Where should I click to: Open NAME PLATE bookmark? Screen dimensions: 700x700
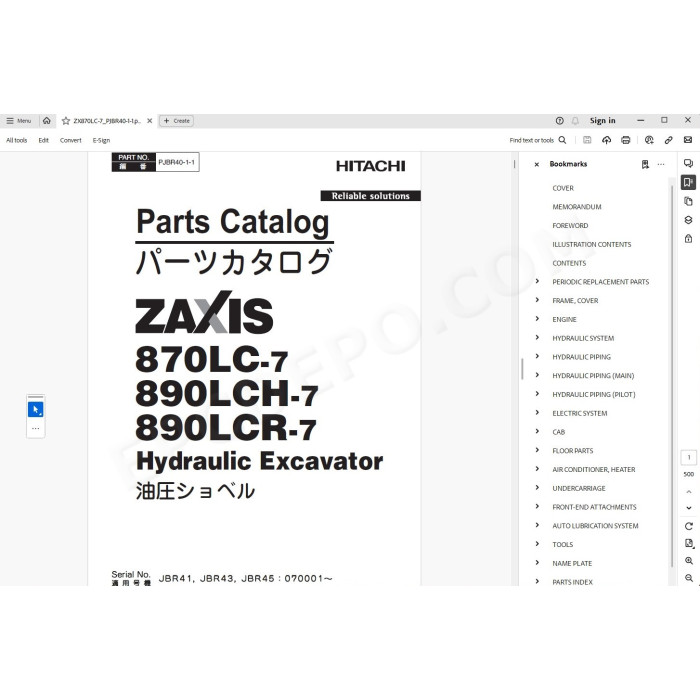pyautogui.click(x=572, y=563)
